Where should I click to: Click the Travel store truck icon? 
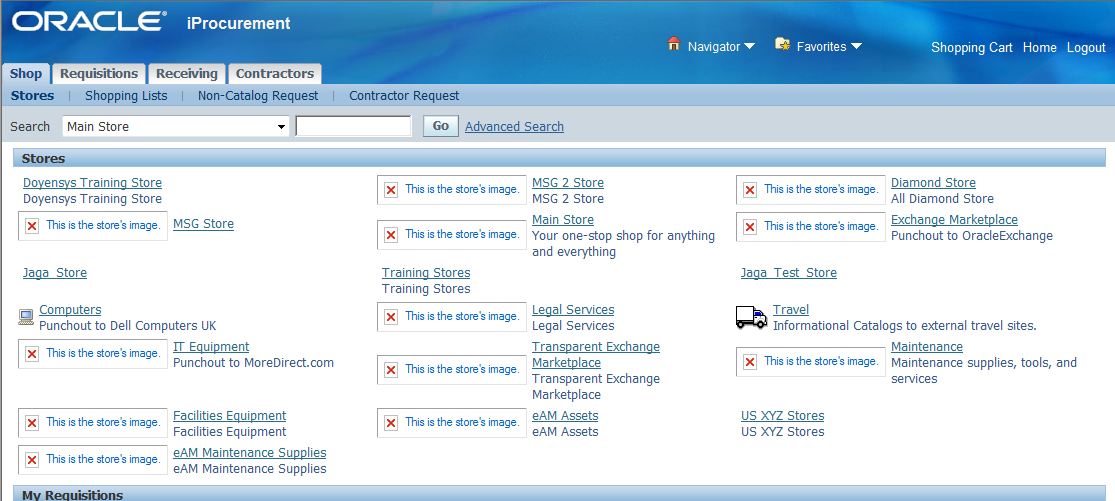(x=752, y=317)
